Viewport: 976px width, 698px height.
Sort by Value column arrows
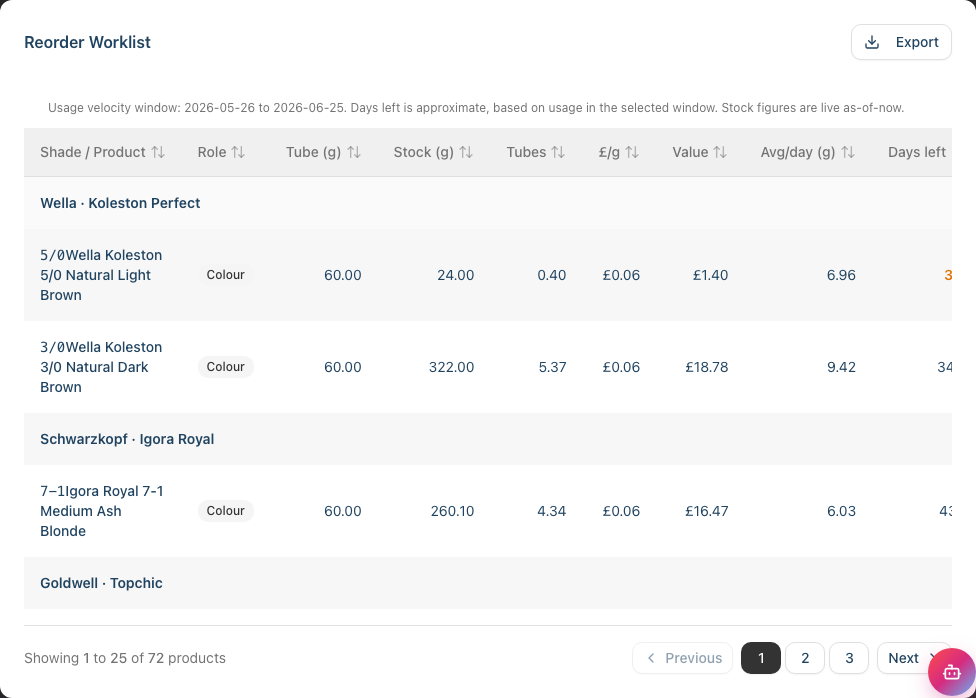720,153
